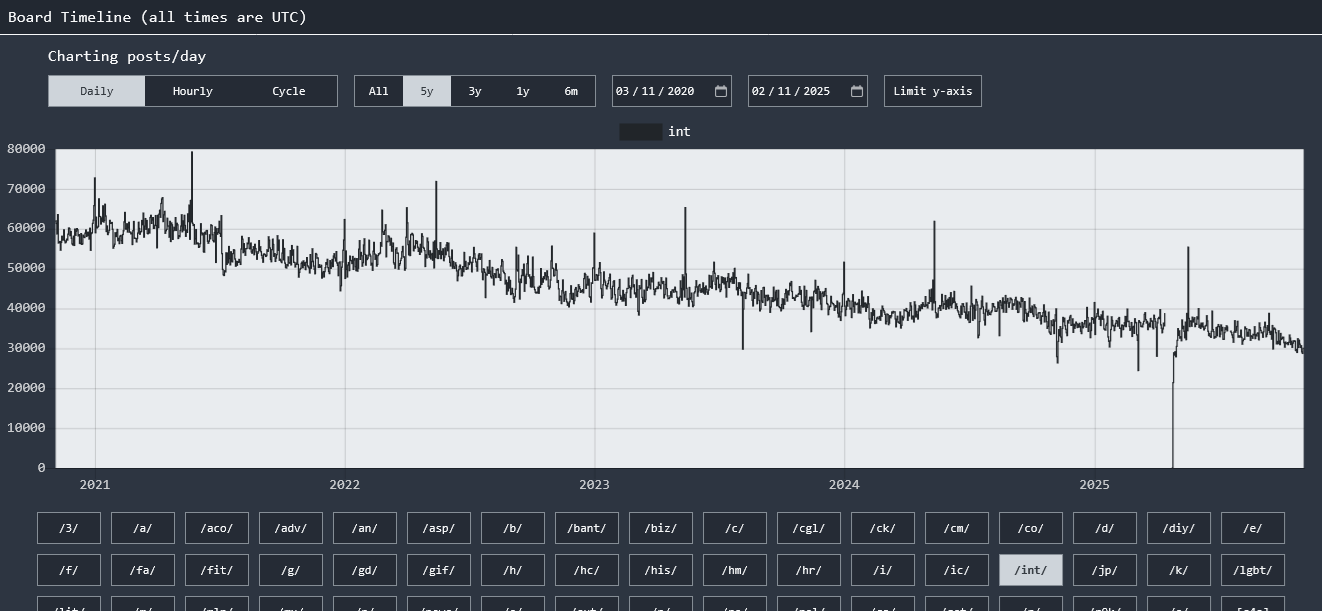The width and height of the screenshot is (1322, 611).
Task: Select the /asp/ board
Action: (439, 528)
